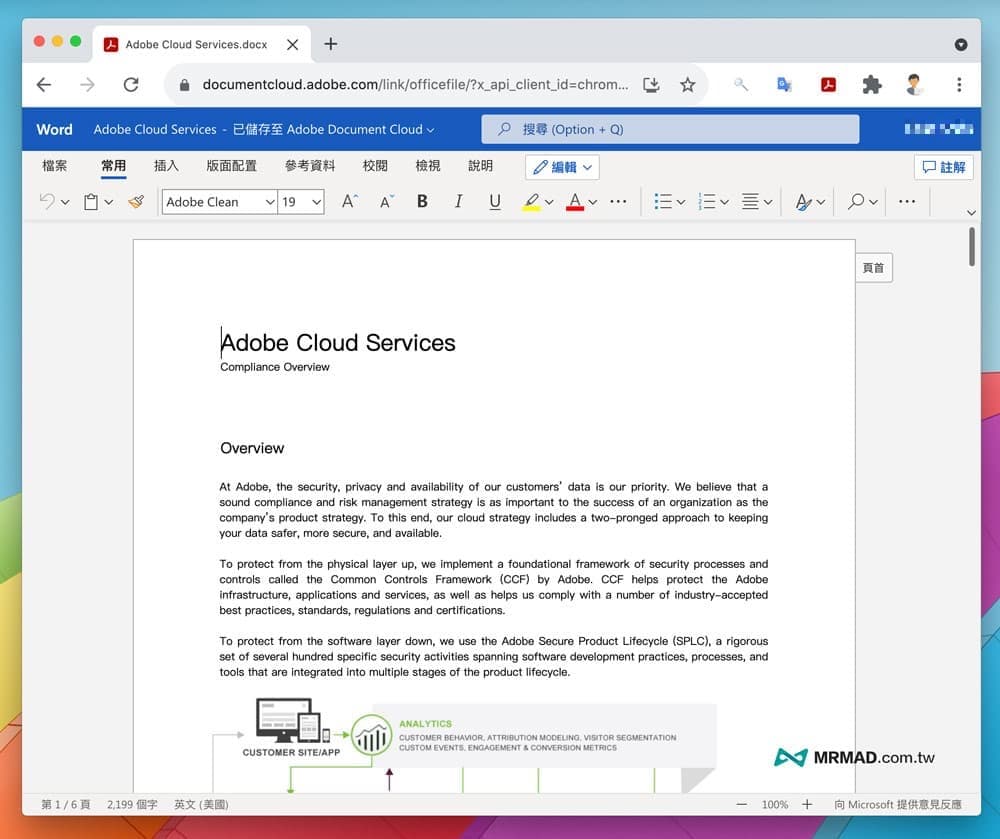
Task: Apply red font color
Action: click(575, 201)
